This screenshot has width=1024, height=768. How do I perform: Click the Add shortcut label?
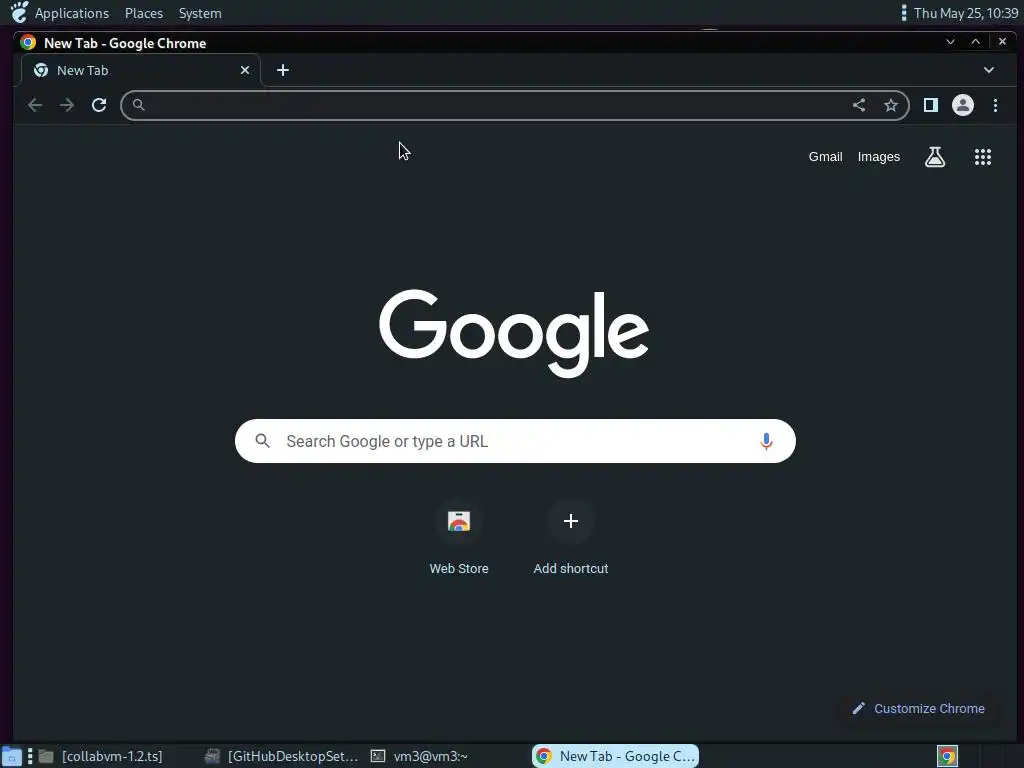[x=571, y=569]
